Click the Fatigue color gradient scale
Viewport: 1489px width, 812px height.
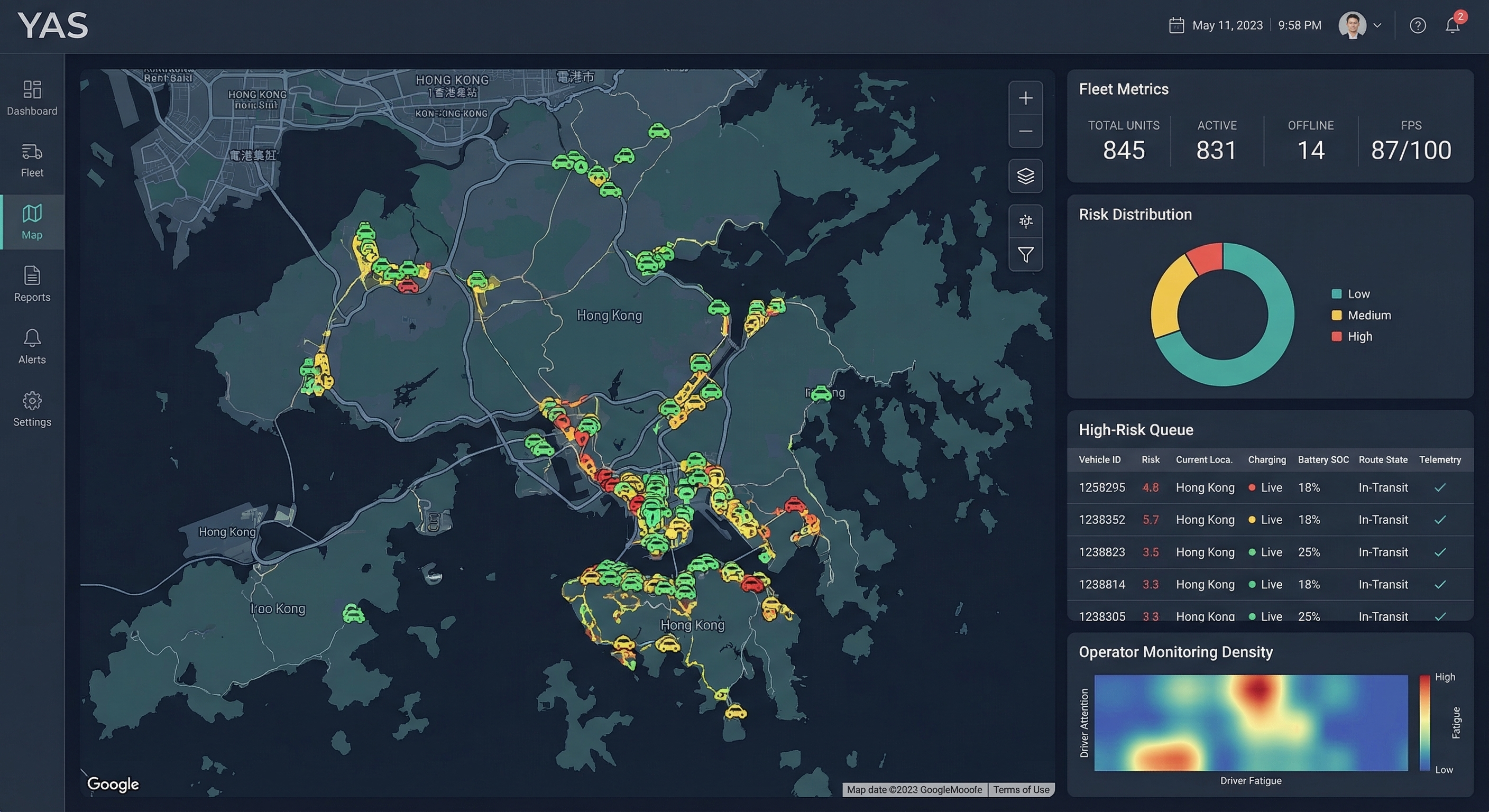pos(1424,723)
